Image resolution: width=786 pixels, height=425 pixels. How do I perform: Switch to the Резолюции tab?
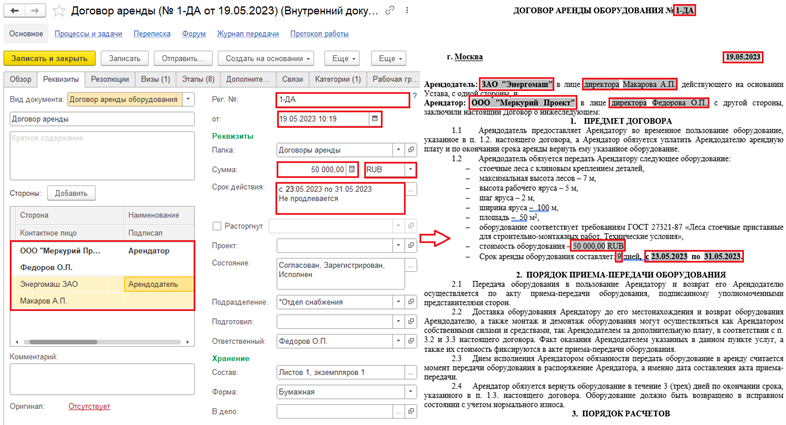pyautogui.click(x=110, y=79)
